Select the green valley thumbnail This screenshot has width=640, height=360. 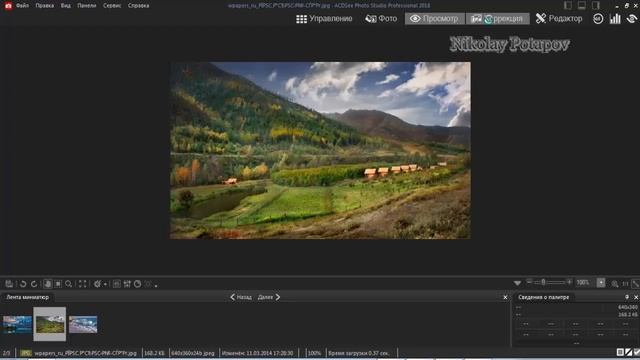pos(49,324)
